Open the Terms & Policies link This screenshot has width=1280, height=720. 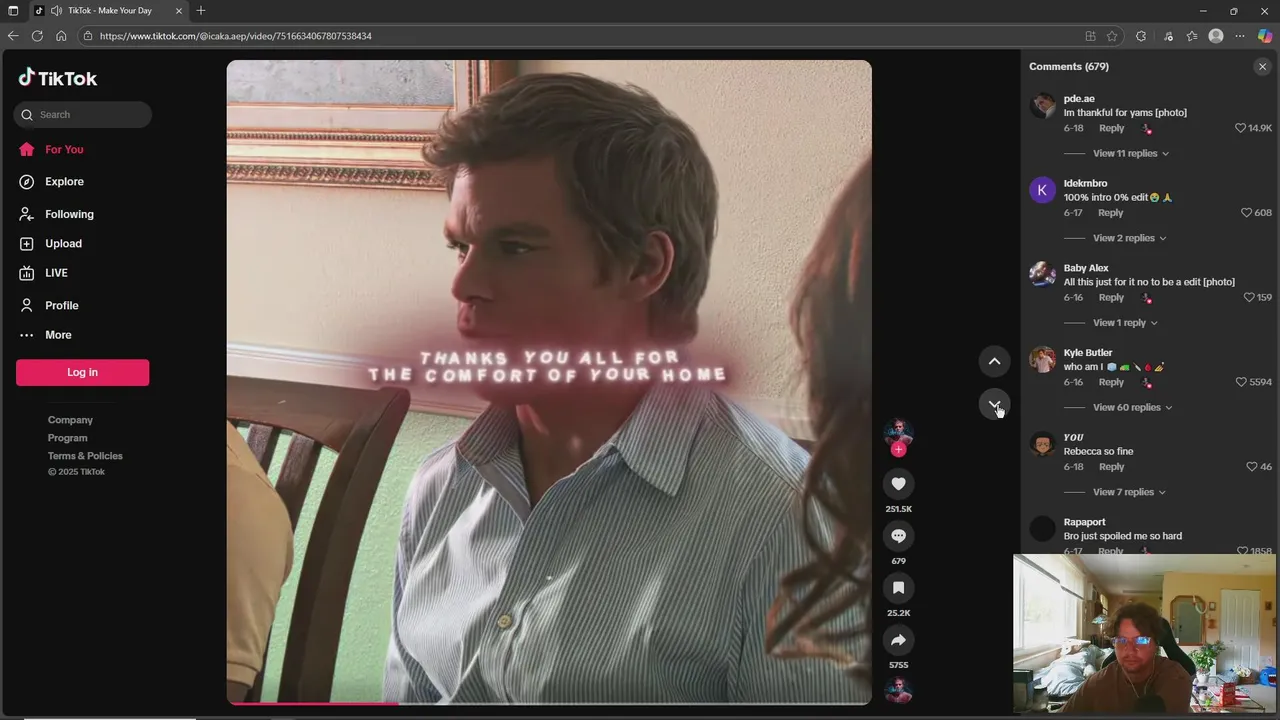pos(85,456)
